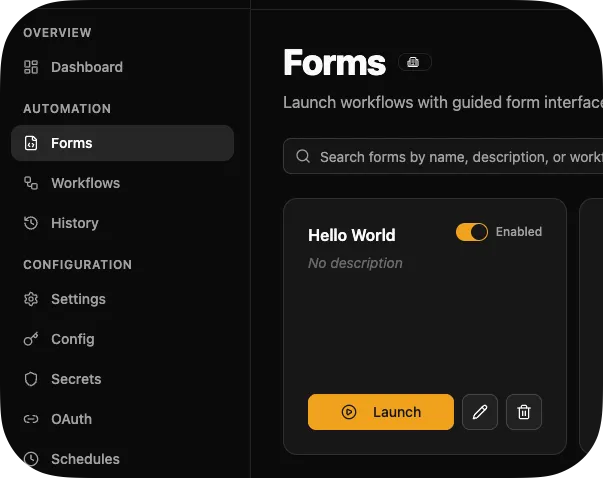The width and height of the screenshot is (603, 478).
Task: Click the Dashboard icon in the sidebar
Action: pos(31,67)
